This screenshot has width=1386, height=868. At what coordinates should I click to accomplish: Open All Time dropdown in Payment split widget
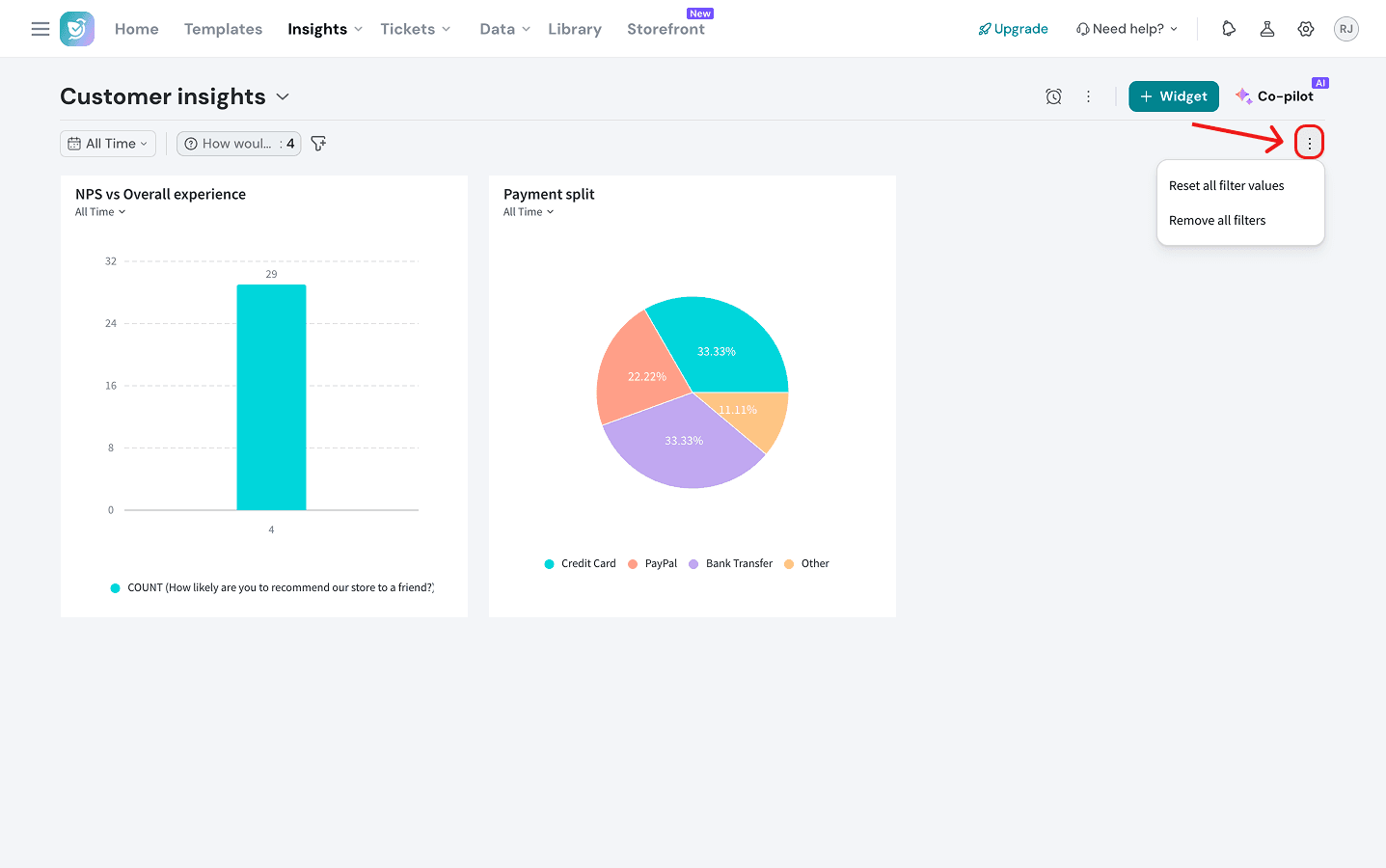[529, 212]
